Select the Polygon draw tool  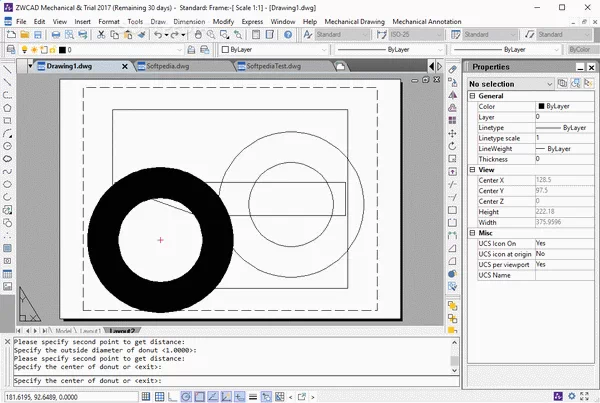[x=7, y=107]
